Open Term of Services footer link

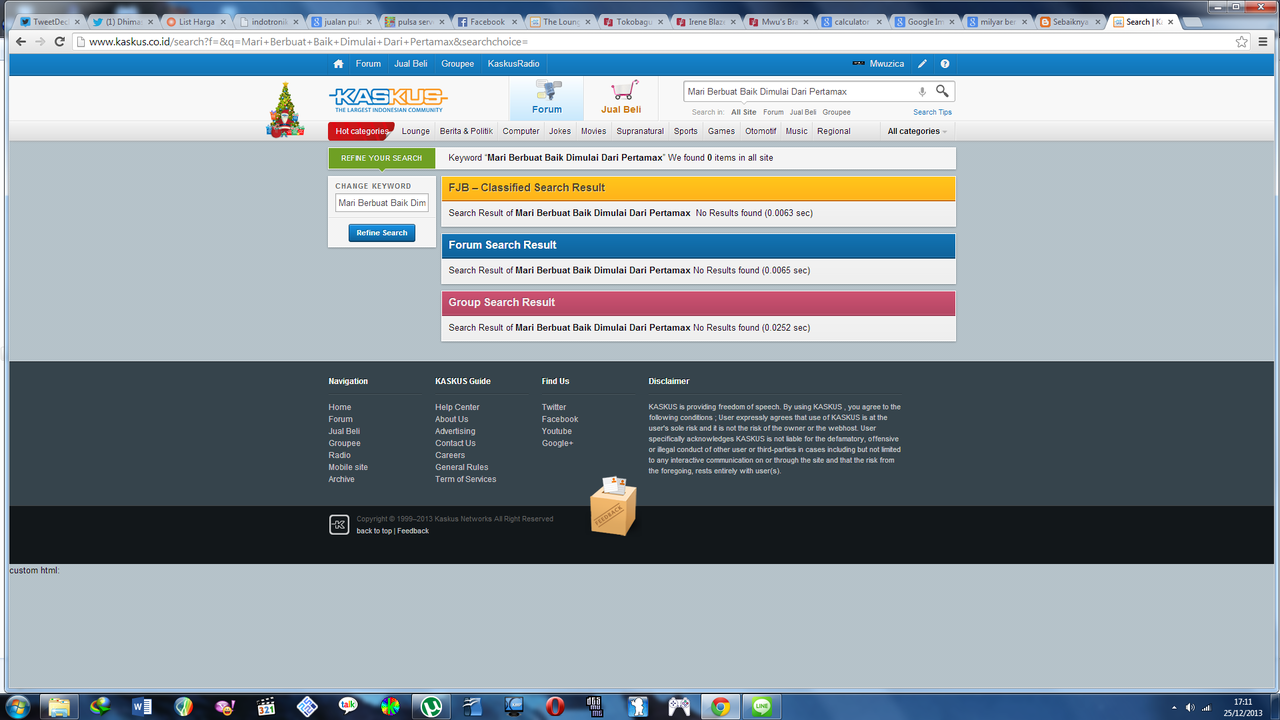pyautogui.click(x=465, y=479)
